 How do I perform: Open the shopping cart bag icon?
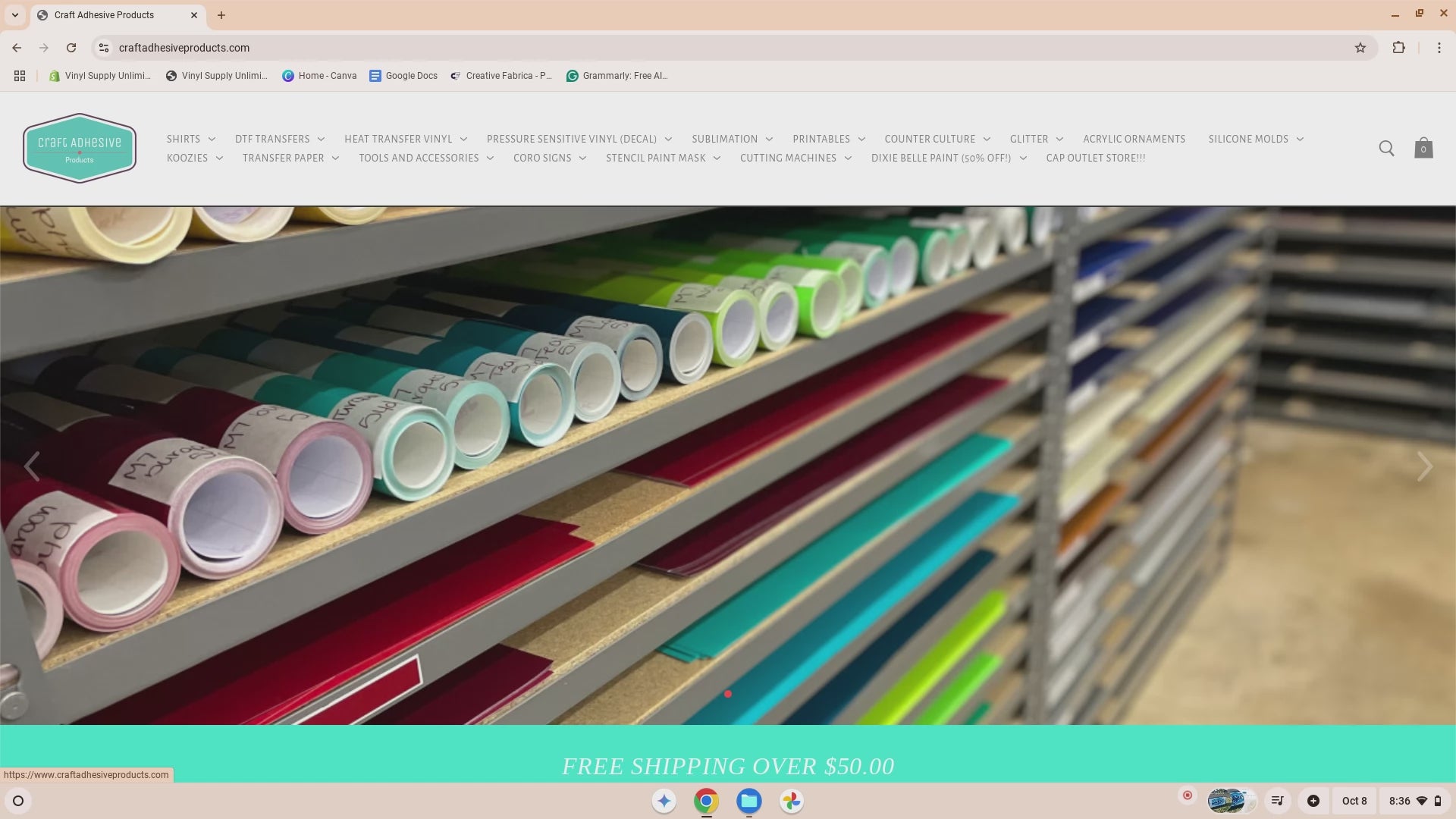(1423, 148)
